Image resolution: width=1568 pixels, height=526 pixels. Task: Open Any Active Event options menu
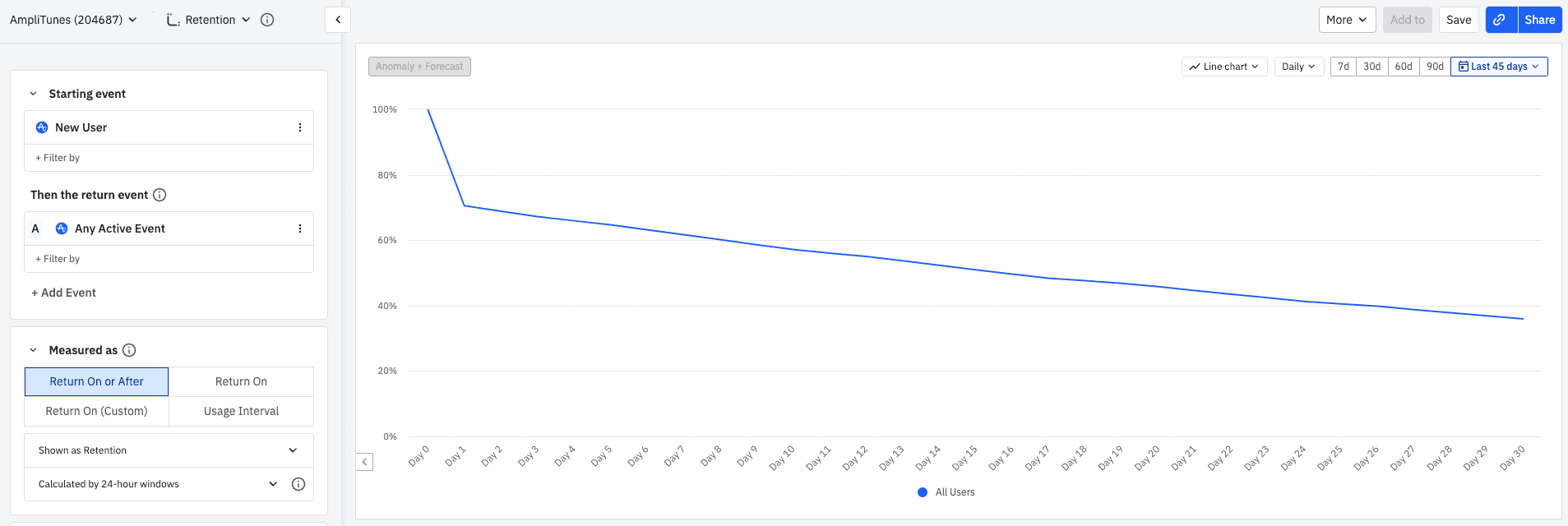(x=300, y=228)
